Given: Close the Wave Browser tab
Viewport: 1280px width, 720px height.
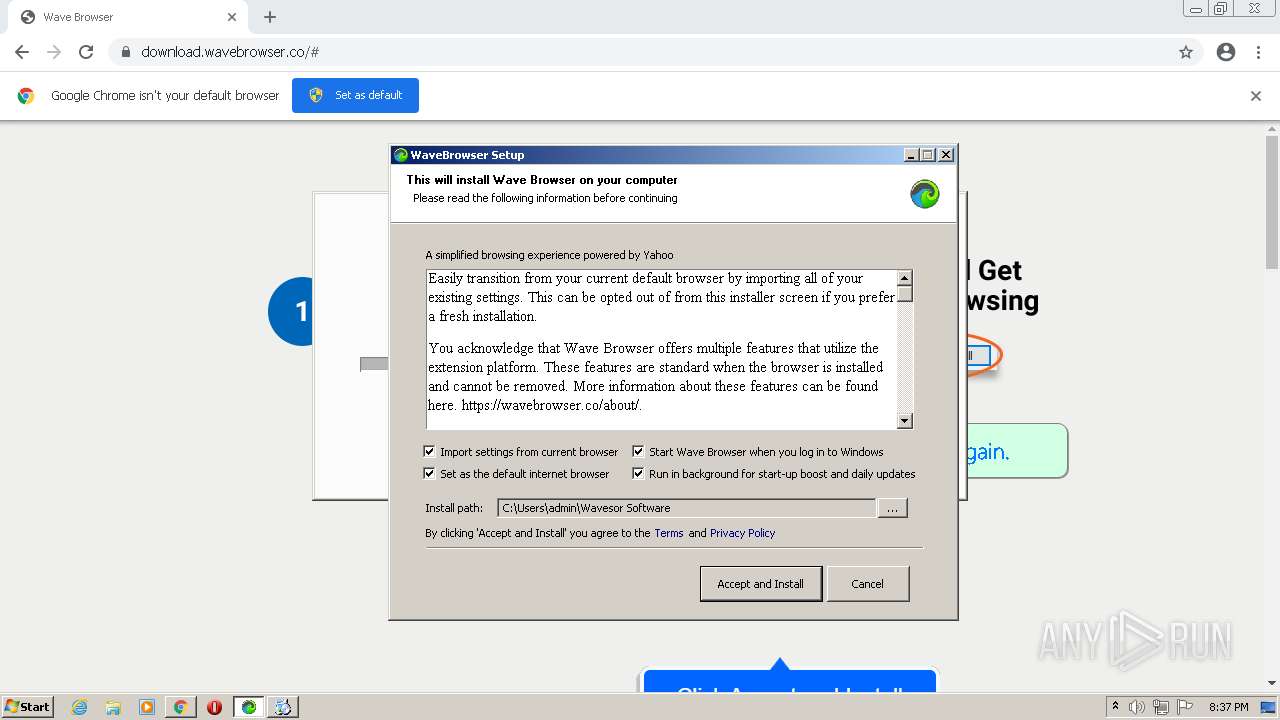Looking at the screenshot, I should click(x=232, y=17).
